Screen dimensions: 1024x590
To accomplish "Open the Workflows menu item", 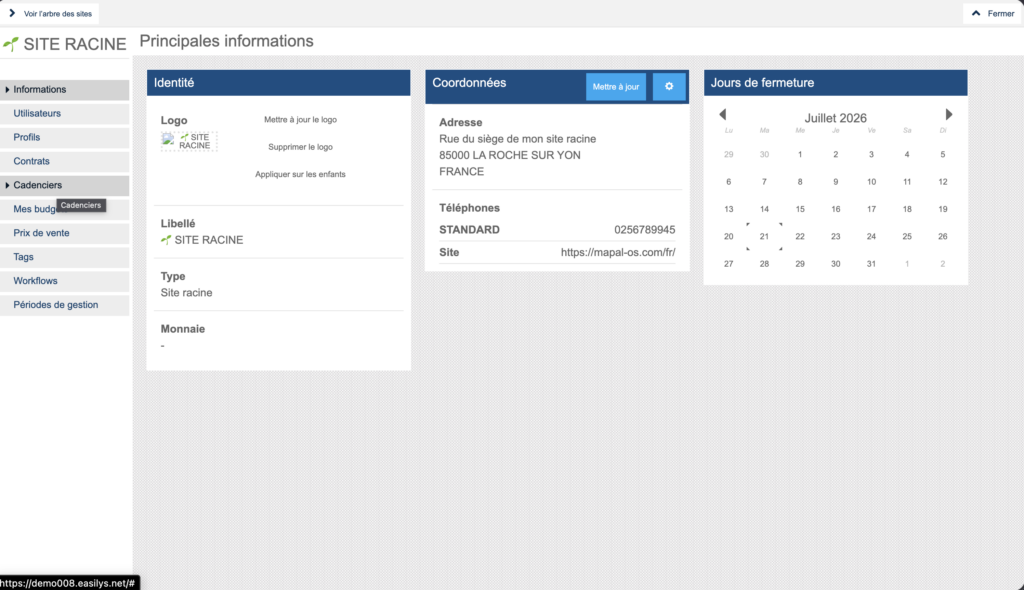I will point(65,281).
